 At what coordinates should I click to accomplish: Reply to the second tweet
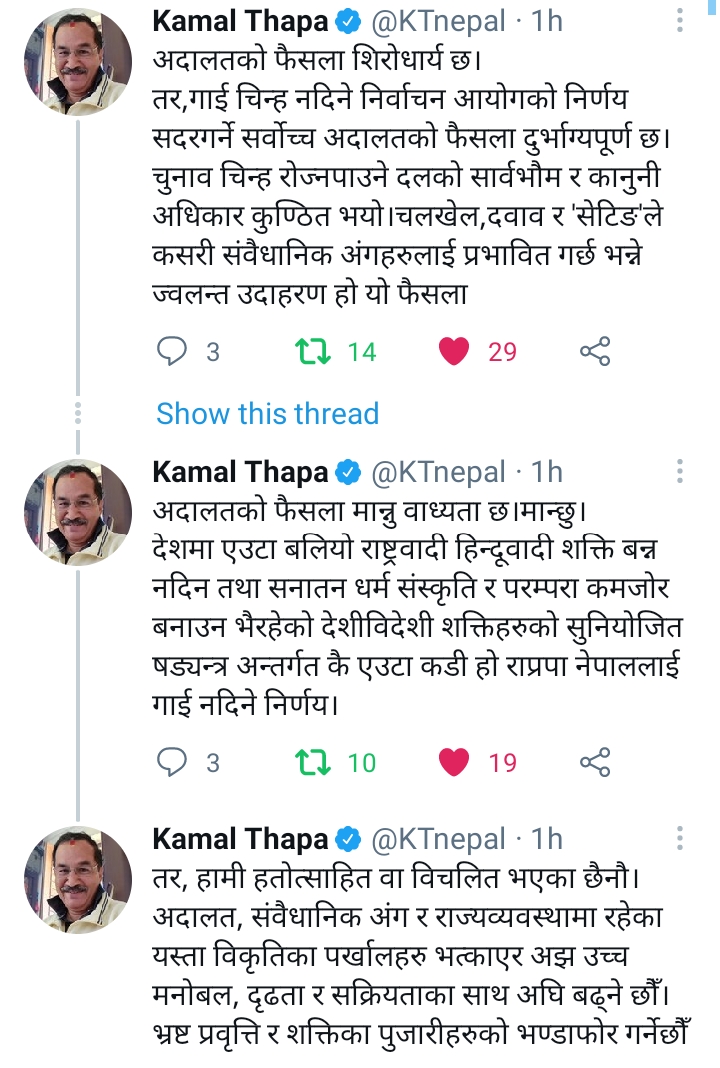(174, 763)
